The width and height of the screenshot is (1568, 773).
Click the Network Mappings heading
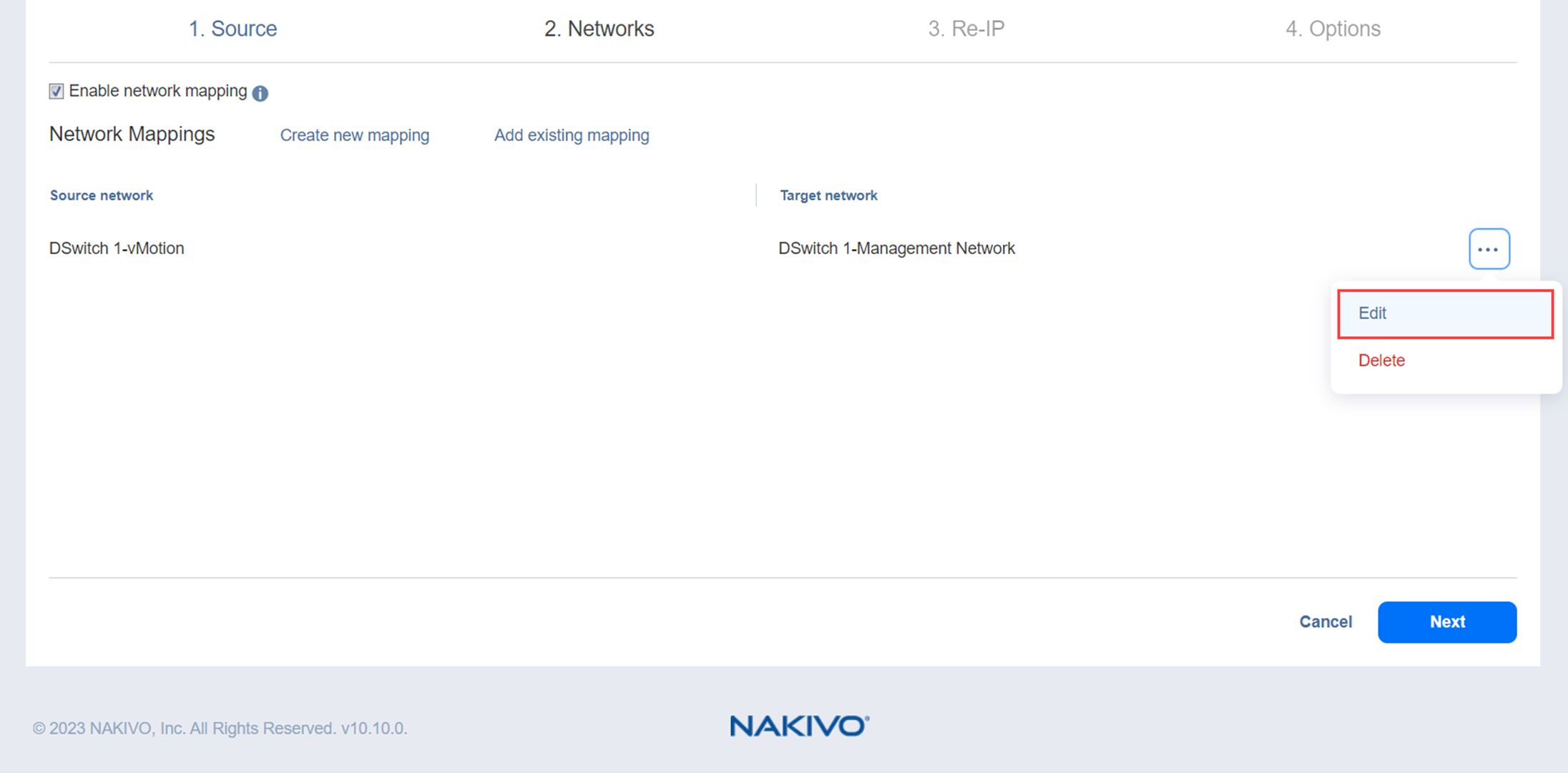[x=132, y=135]
